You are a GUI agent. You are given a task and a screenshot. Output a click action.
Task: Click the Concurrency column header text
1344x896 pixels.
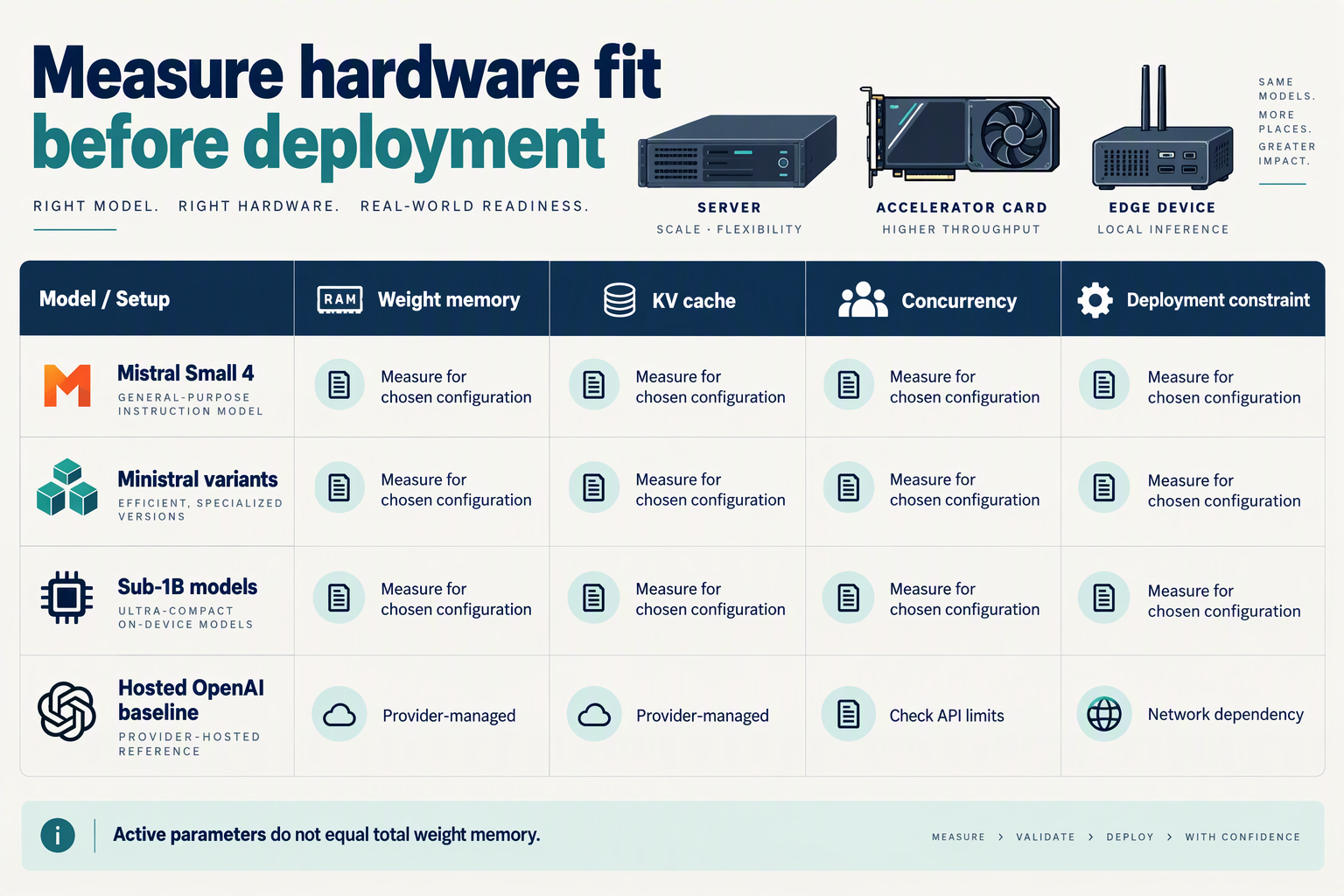[x=959, y=301]
